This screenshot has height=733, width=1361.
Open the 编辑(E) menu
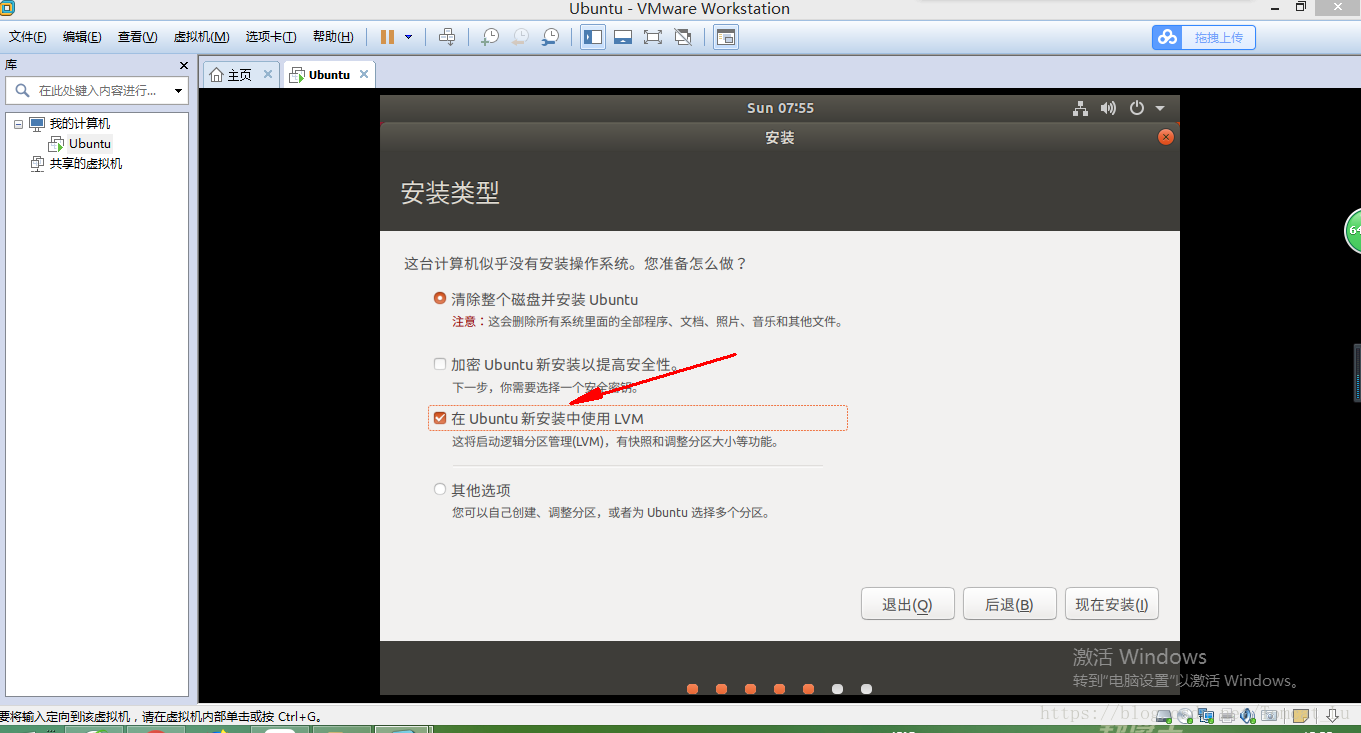point(82,37)
